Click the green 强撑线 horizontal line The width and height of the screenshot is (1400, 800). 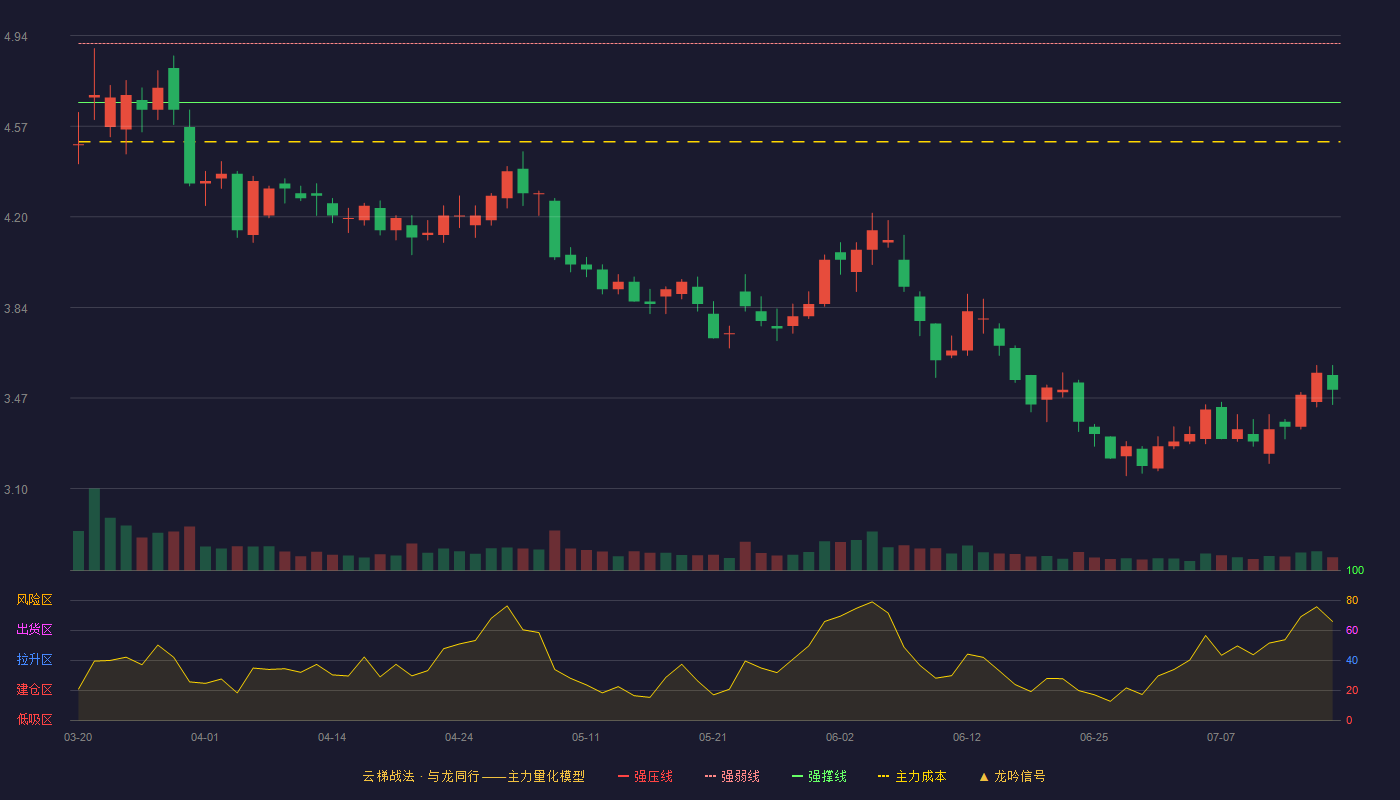click(709, 102)
